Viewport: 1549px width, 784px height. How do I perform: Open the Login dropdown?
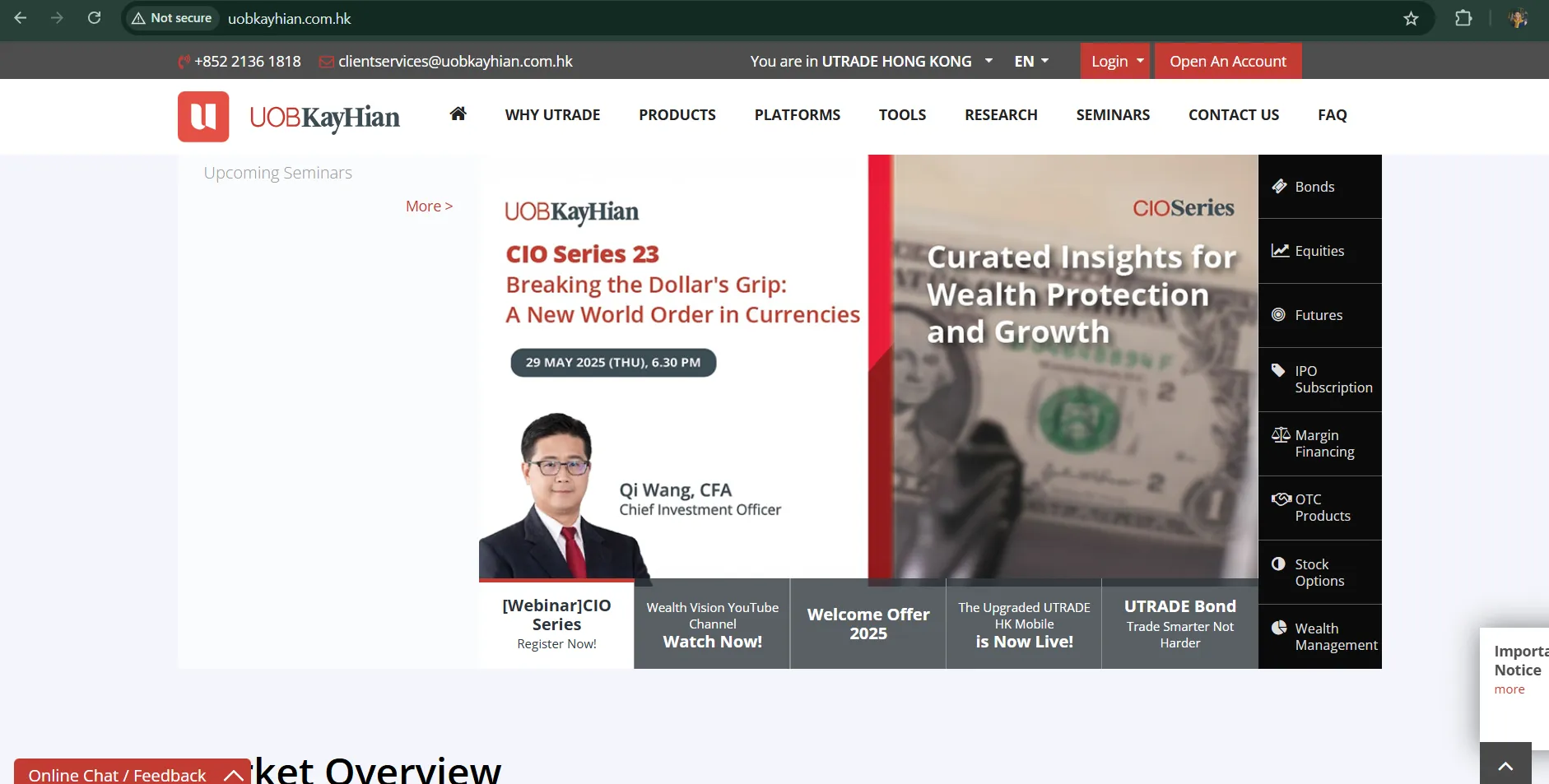(x=1115, y=61)
